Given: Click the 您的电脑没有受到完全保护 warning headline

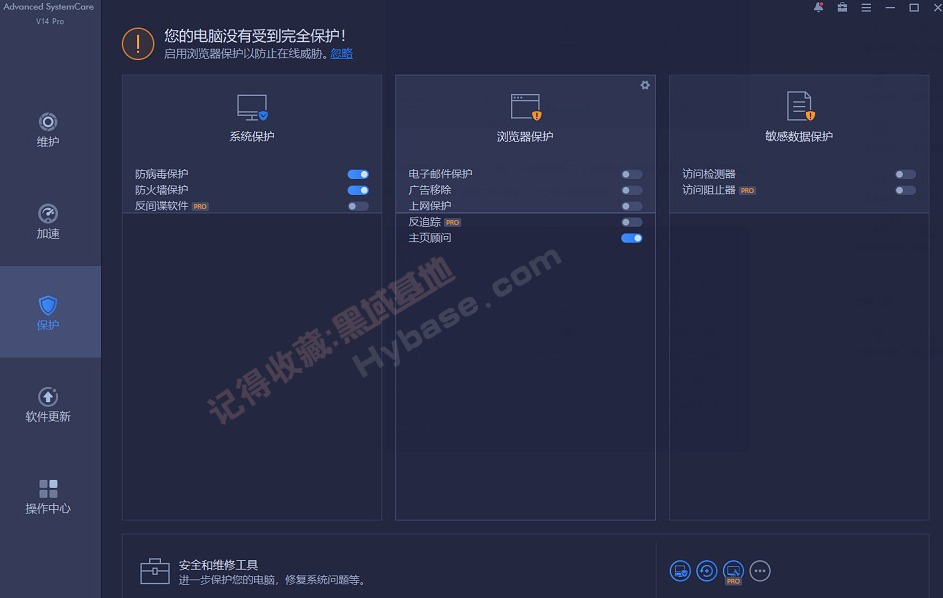Looking at the screenshot, I should (x=254, y=35).
